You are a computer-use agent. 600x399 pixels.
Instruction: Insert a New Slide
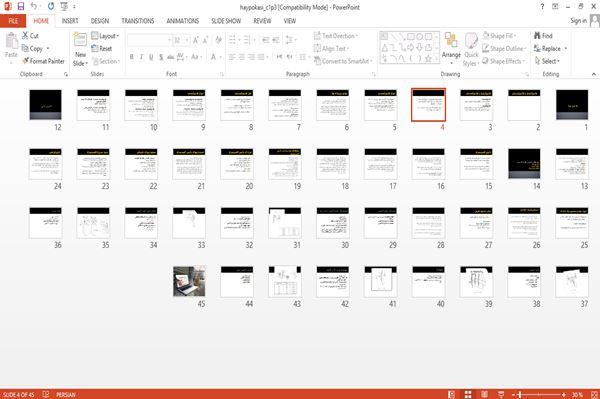[80, 50]
